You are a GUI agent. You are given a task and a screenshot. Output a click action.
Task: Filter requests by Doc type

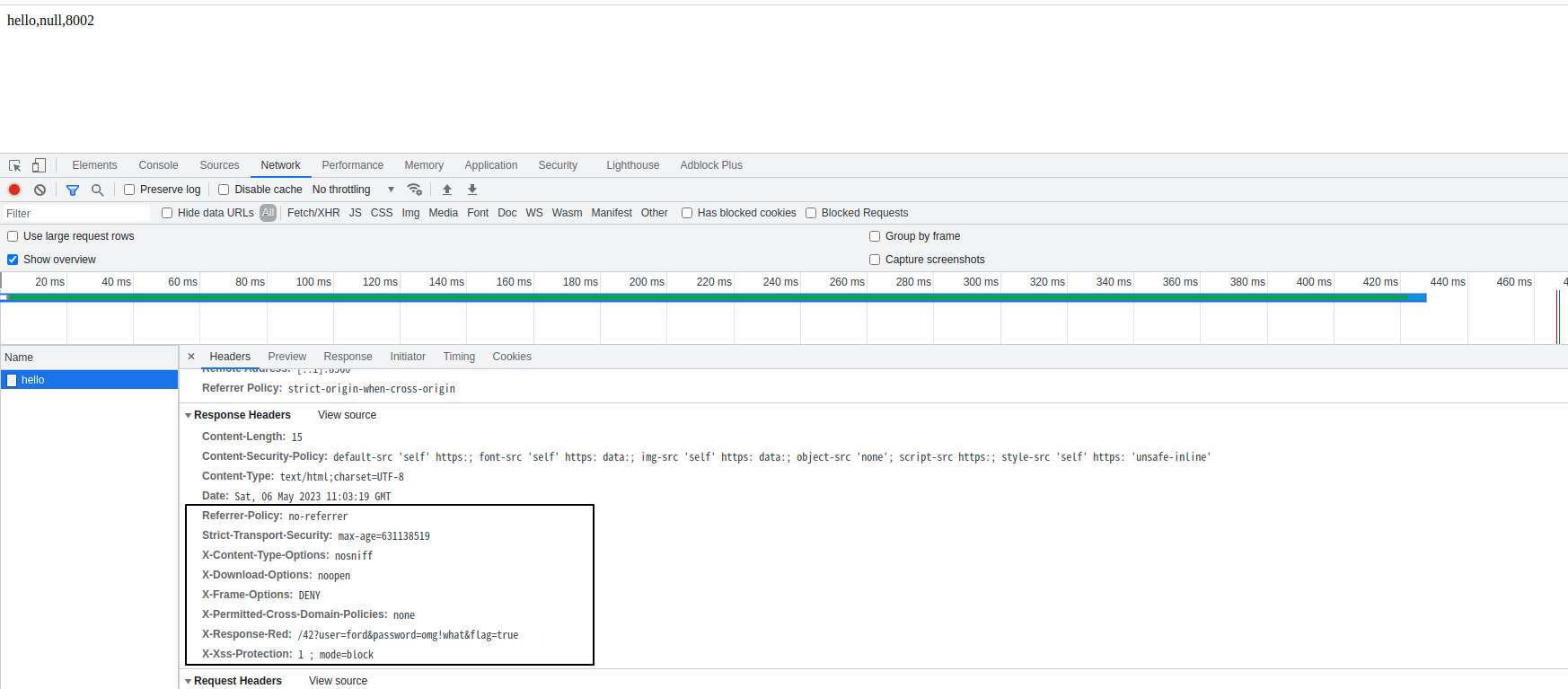click(x=507, y=213)
